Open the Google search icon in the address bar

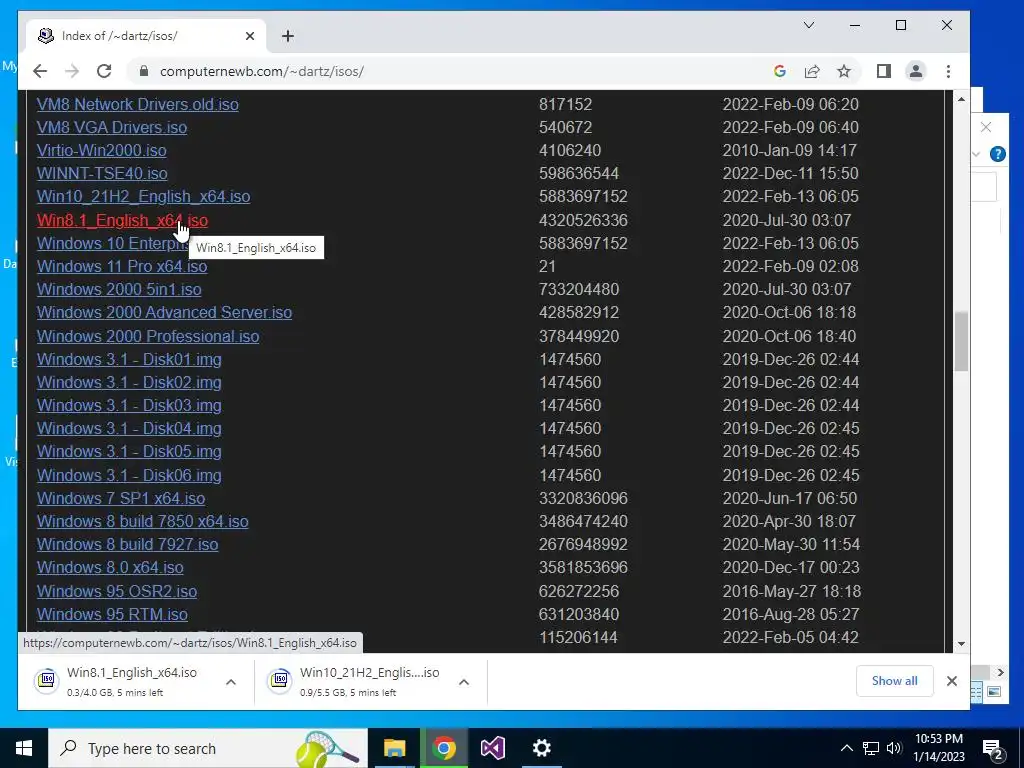tap(779, 71)
